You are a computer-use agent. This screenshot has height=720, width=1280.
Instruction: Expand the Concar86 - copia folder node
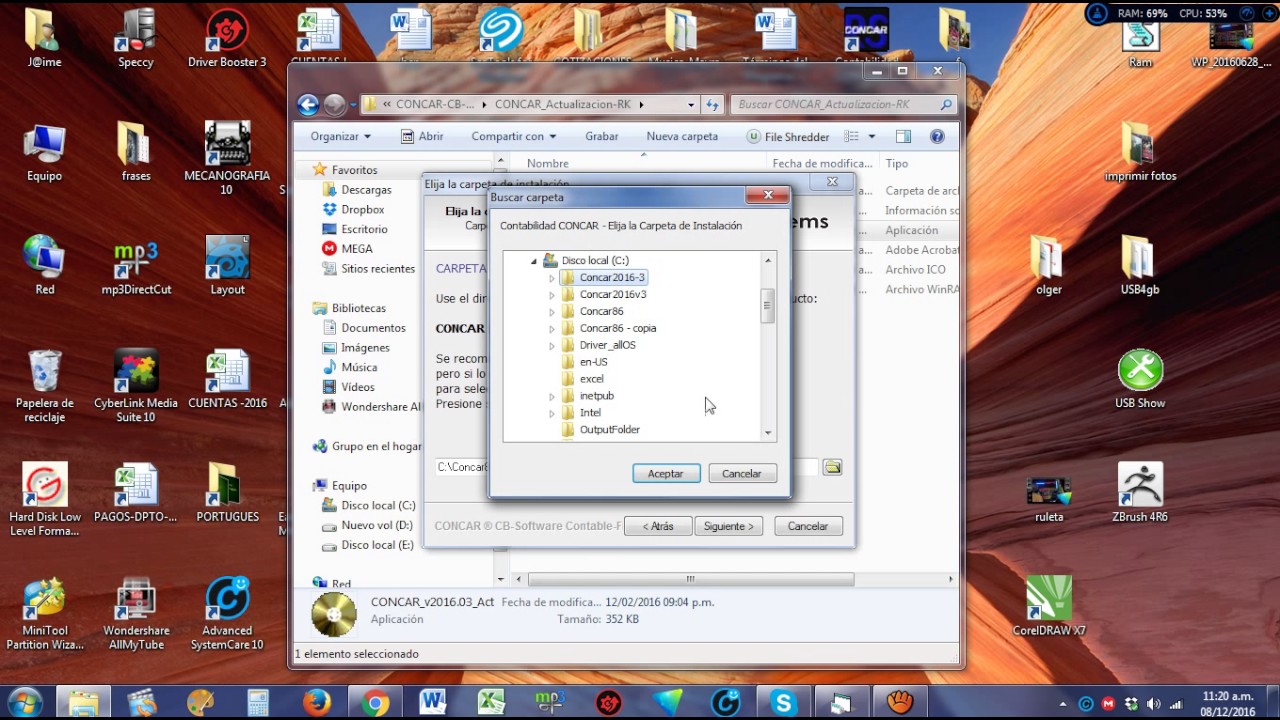552,328
